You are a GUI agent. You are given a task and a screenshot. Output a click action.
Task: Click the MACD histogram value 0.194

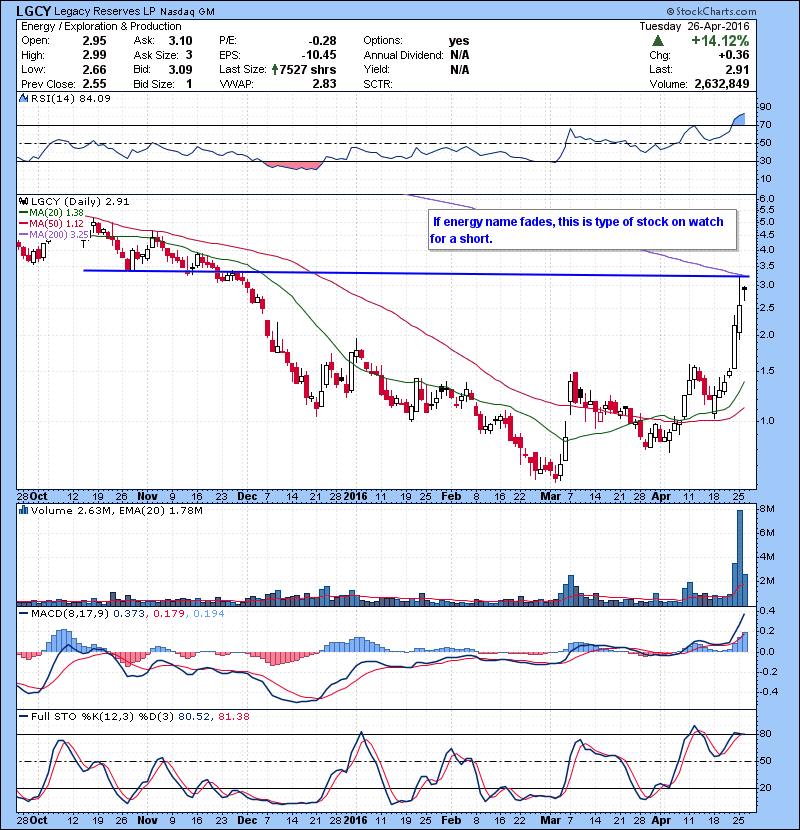pos(209,614)
